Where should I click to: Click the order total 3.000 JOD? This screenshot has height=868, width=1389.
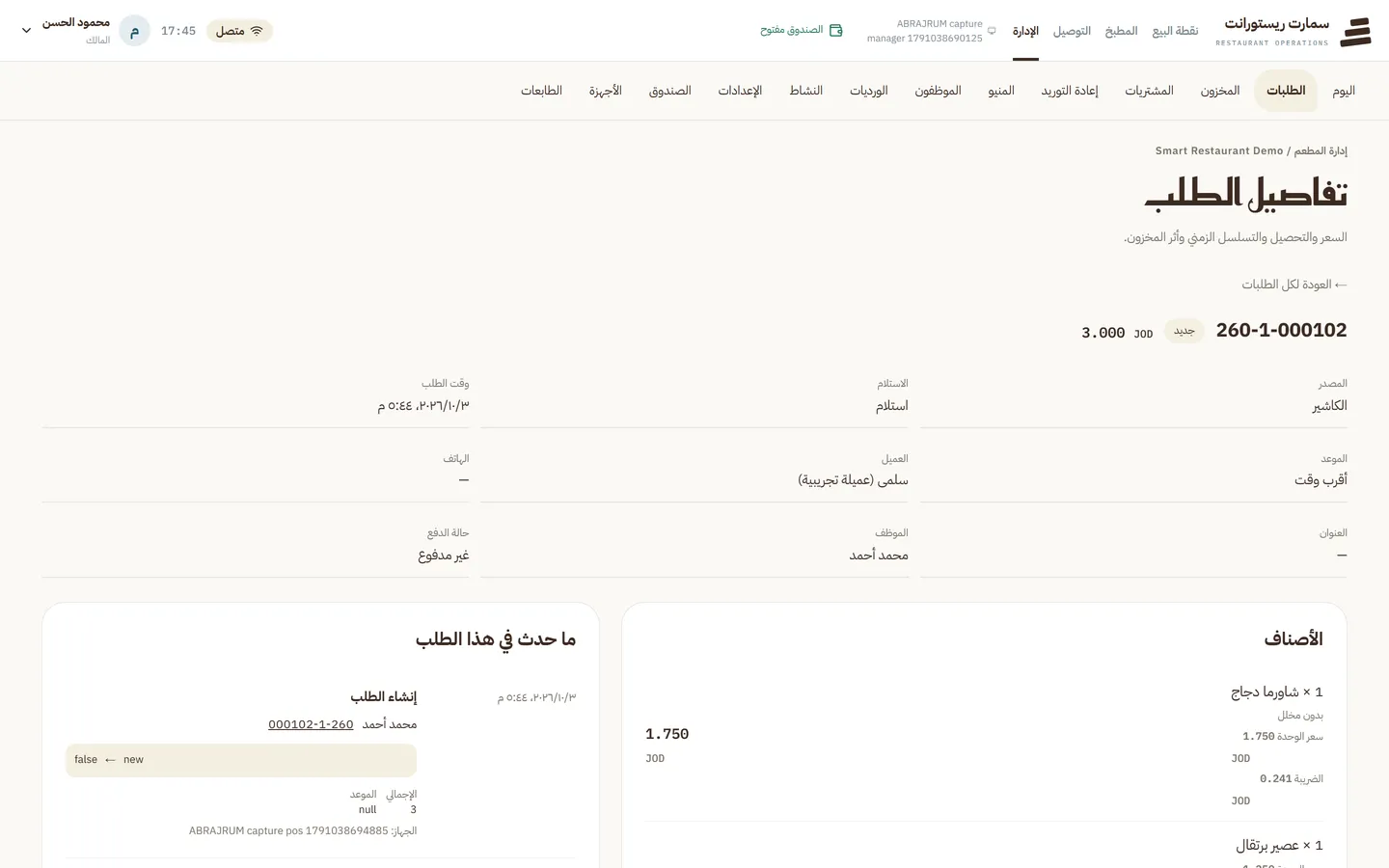(x=1117, y=333)
